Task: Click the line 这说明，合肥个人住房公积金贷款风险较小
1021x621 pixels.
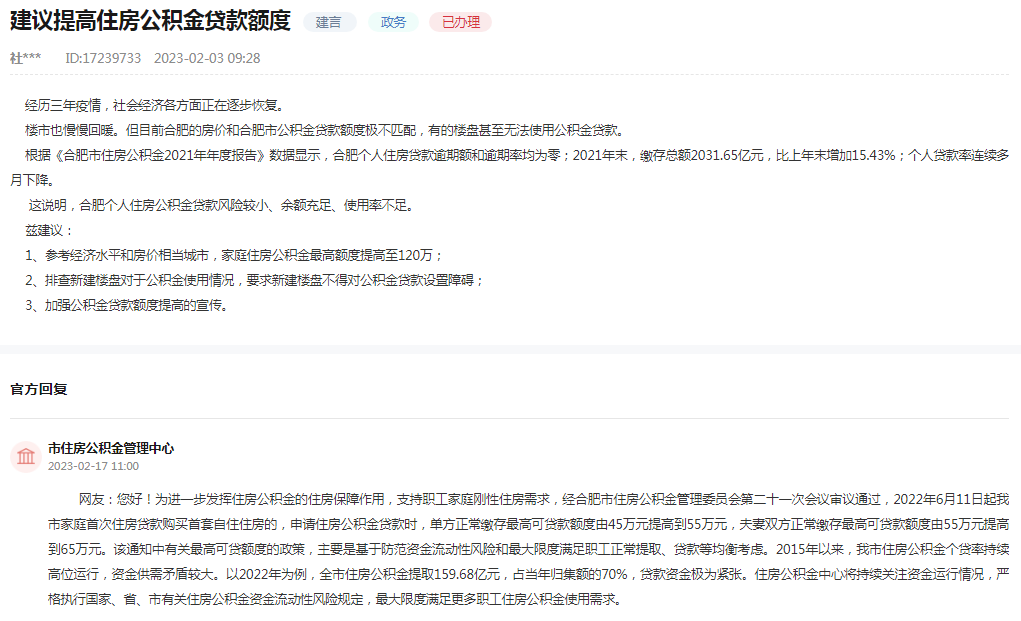Action: [x=221, y=206]
